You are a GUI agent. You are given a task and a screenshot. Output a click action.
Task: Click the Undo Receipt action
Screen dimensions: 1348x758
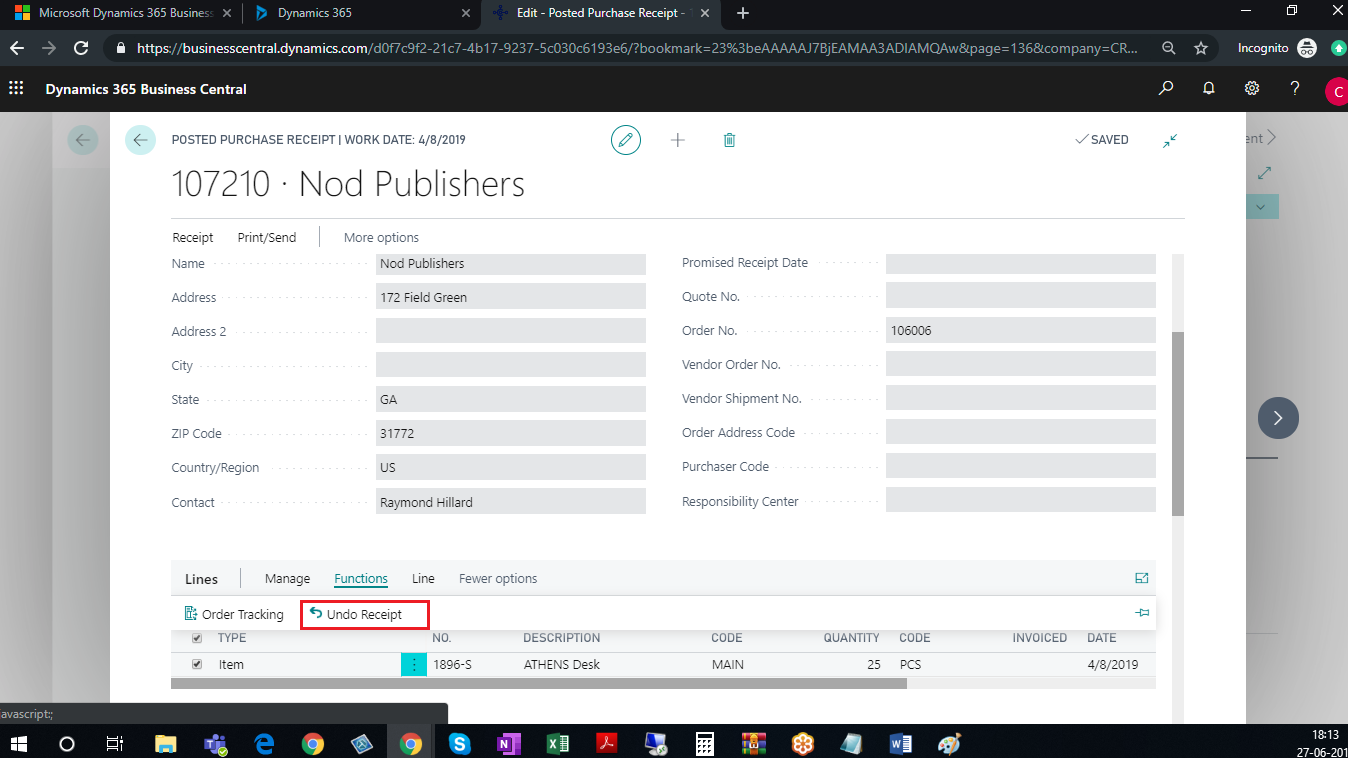pos(356,614)
